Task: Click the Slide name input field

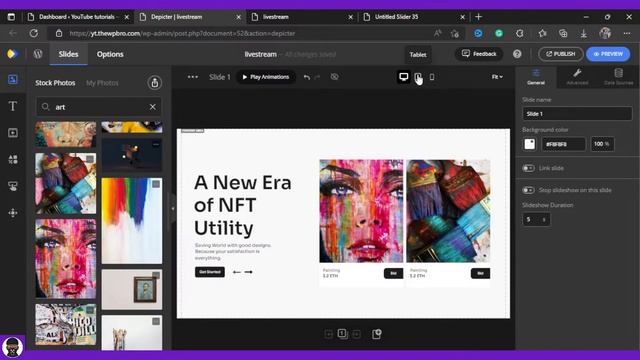Action: click(x=577, y=113)
